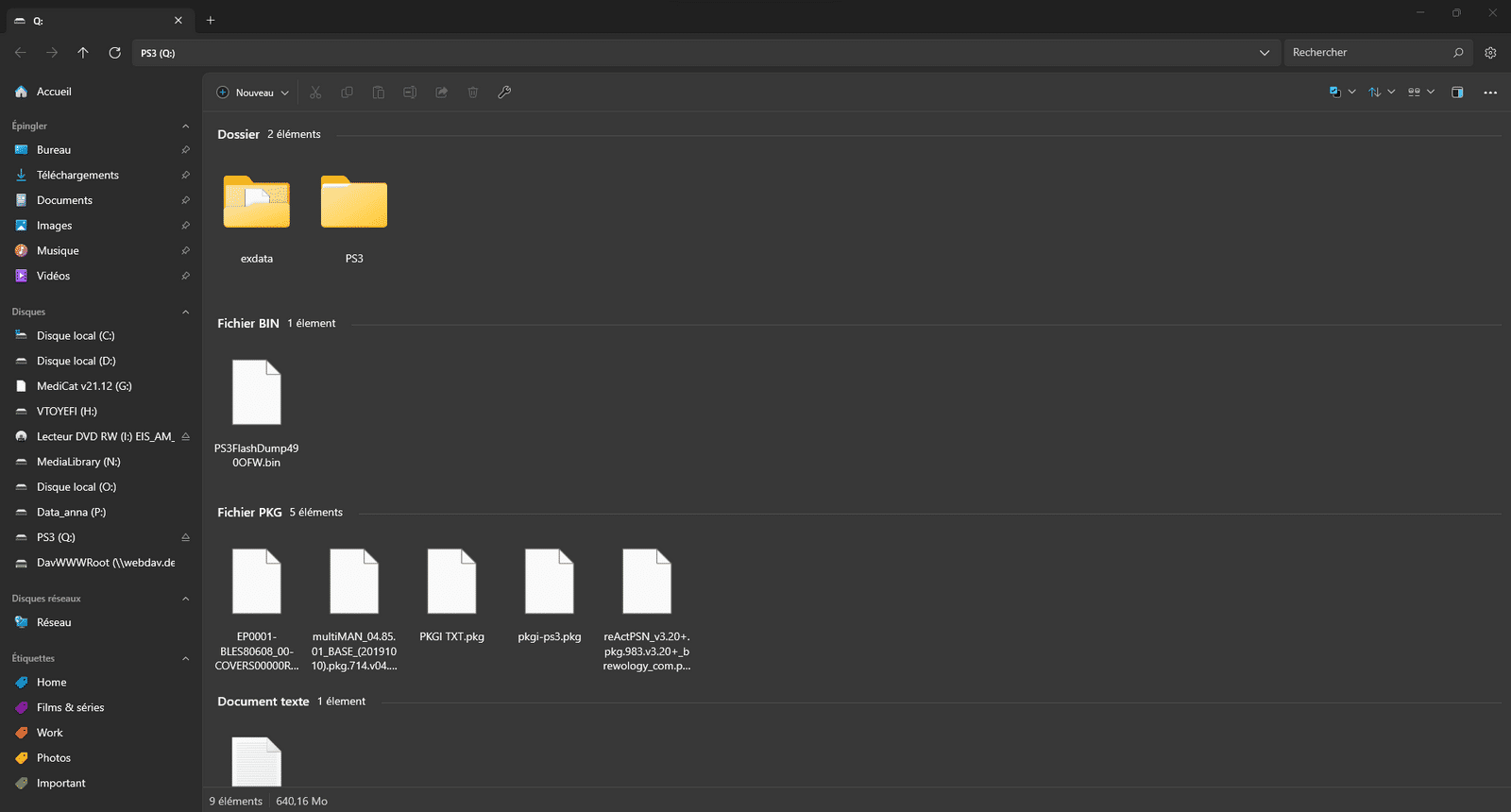Select the PS3 folder
The width and height of the screenshot is (1511, 812).
[354, 218]
